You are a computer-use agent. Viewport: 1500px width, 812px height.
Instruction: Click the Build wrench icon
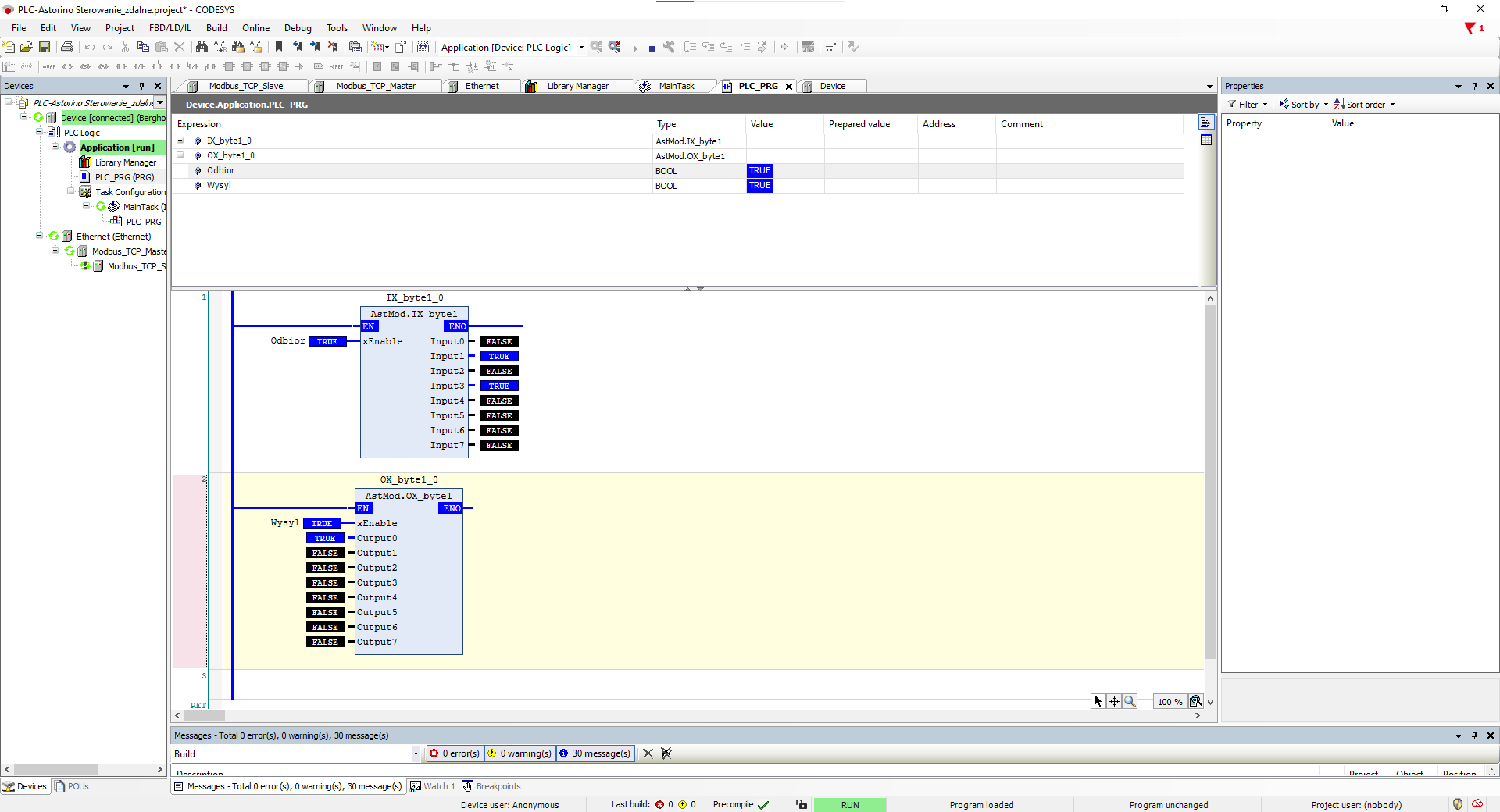click(x=669, y=47)
